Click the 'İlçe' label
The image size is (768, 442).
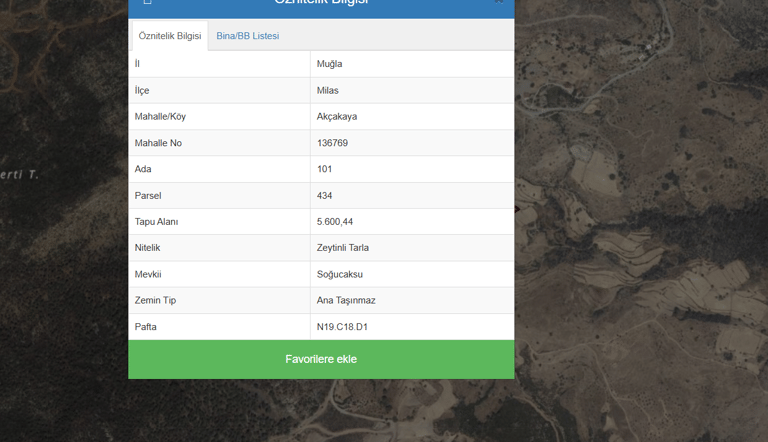(x=142, y=90)
